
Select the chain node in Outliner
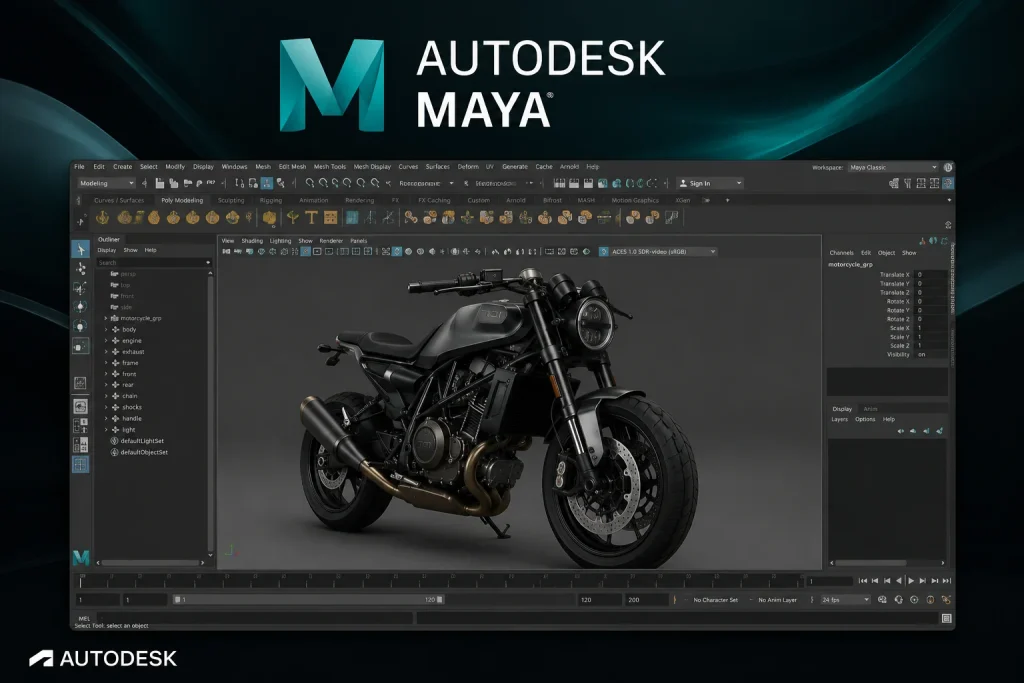(x=129, y=396)
